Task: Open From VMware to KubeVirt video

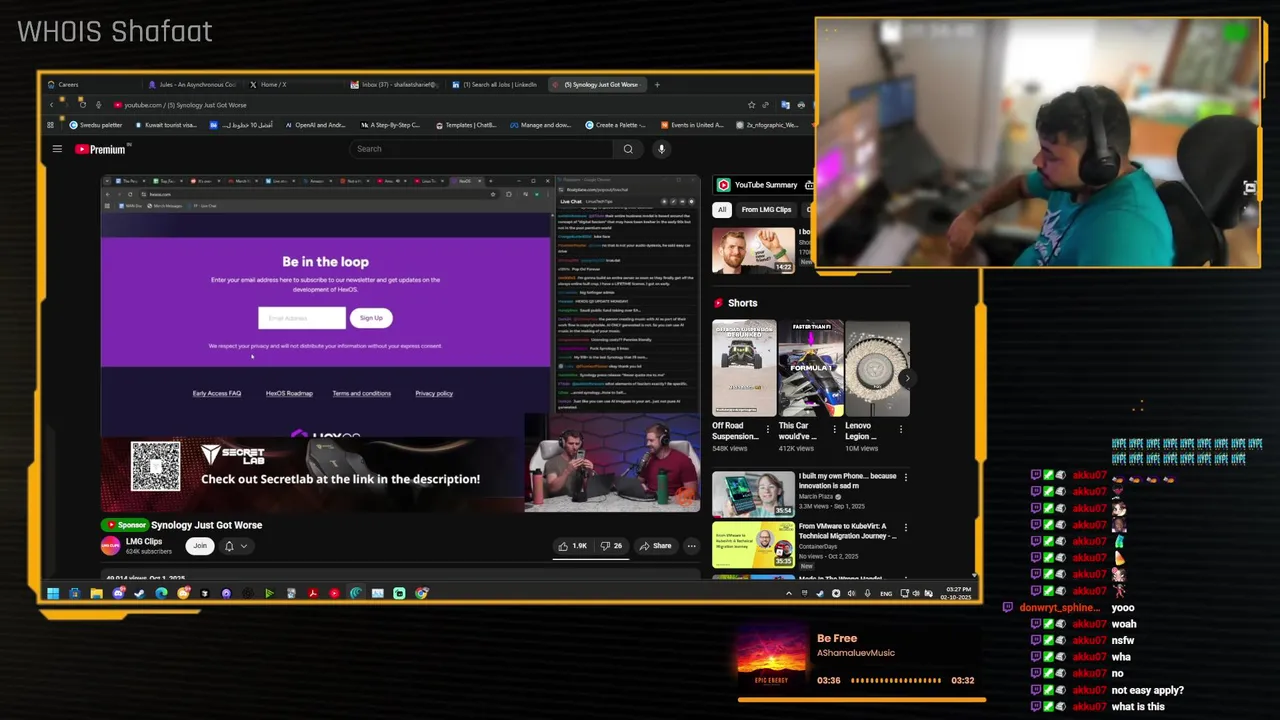Action: click(x=753, y=545)
